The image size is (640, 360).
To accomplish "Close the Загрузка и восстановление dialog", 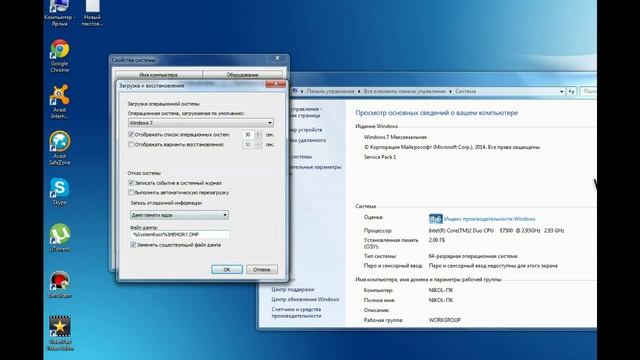I will coord(276,84).
